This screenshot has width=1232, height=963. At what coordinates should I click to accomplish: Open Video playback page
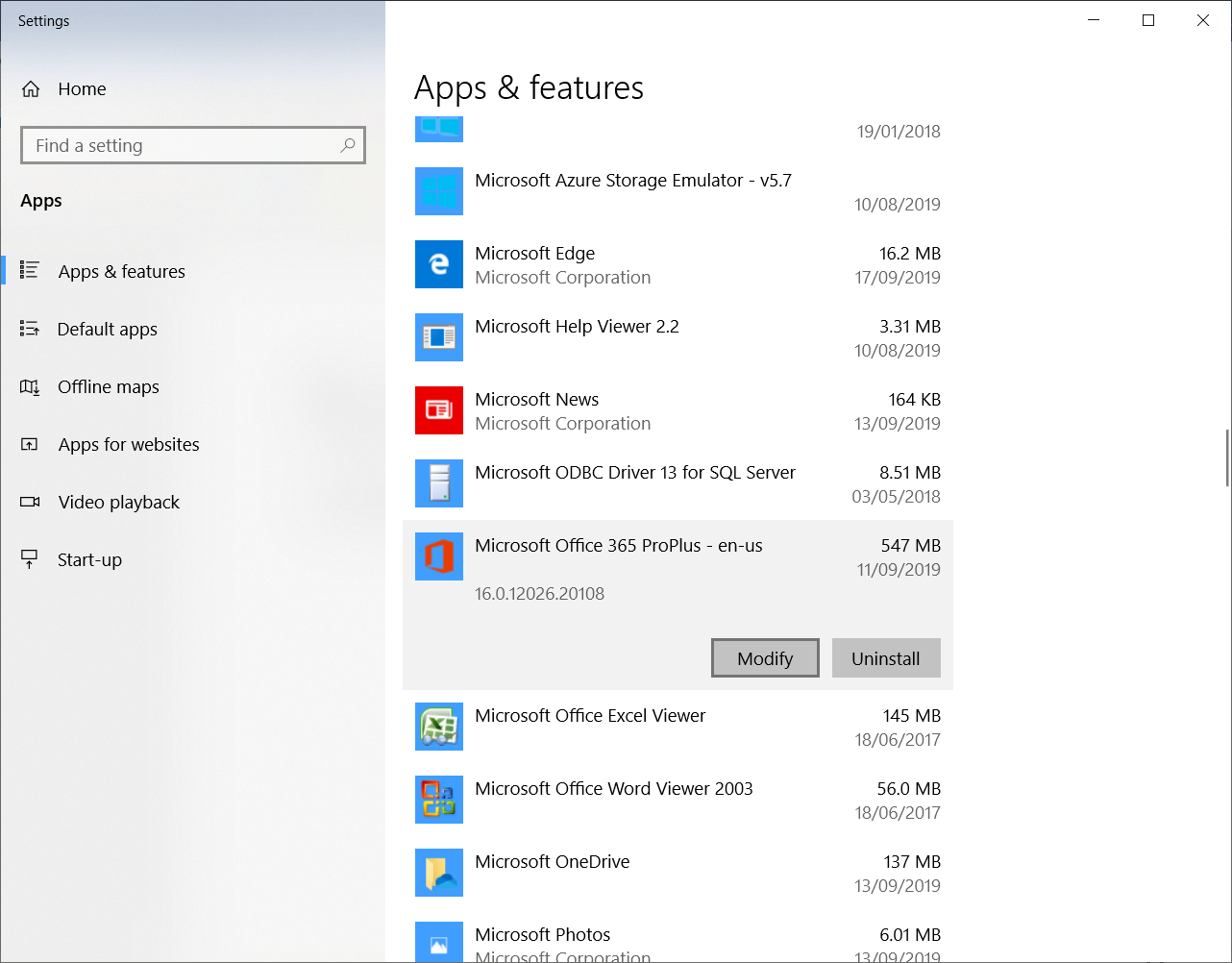[192, 502]
